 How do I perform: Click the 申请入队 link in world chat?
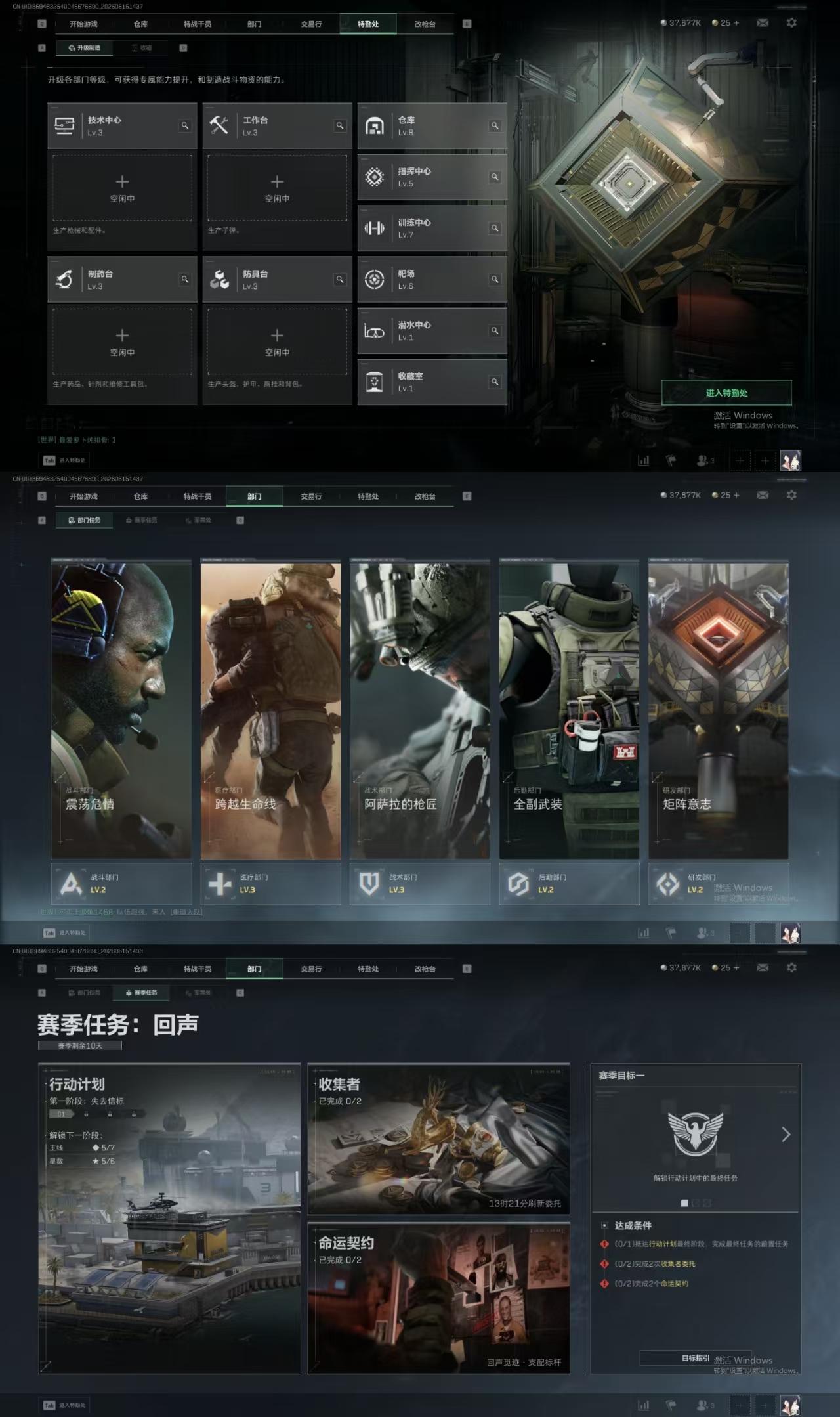[x=186, y=912]
